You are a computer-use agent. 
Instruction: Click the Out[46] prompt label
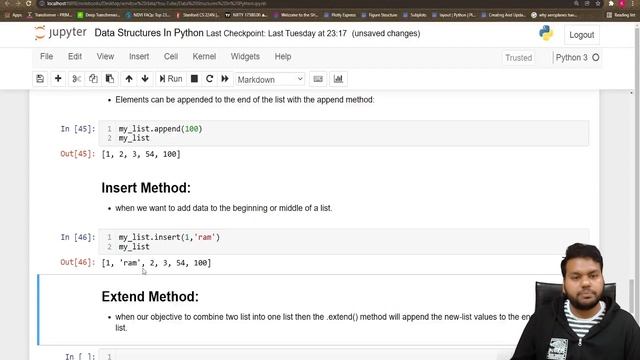tap(78, 262)
